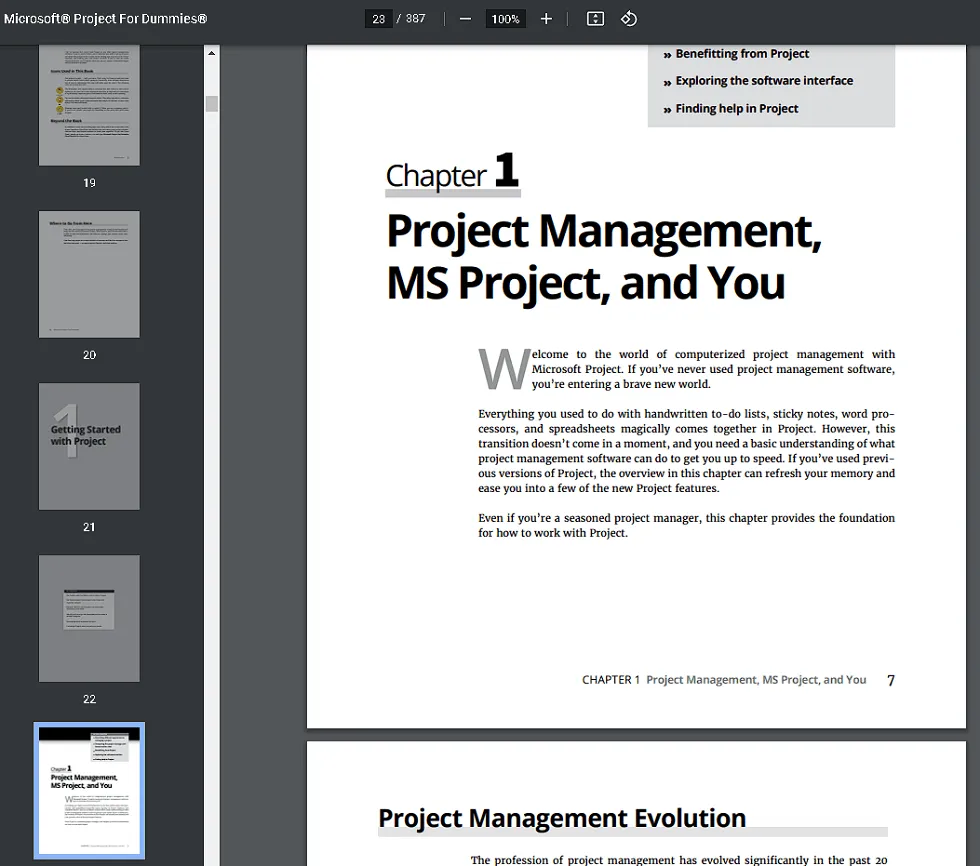Click 'Exploring the software interface' bullet

click(x=764, y=81)
